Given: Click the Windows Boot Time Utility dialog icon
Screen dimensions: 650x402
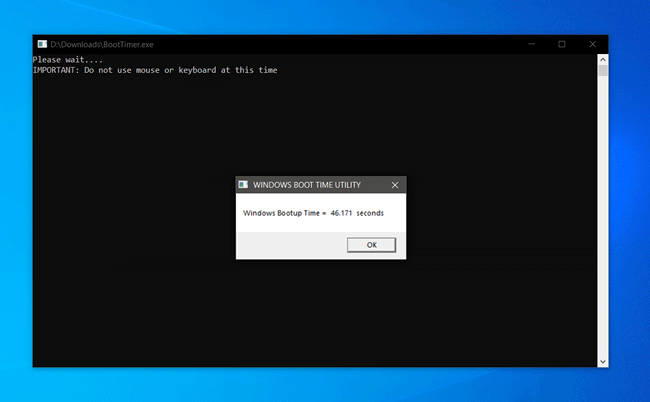Looking at the screenshot, I should click(x=243, y=185).
